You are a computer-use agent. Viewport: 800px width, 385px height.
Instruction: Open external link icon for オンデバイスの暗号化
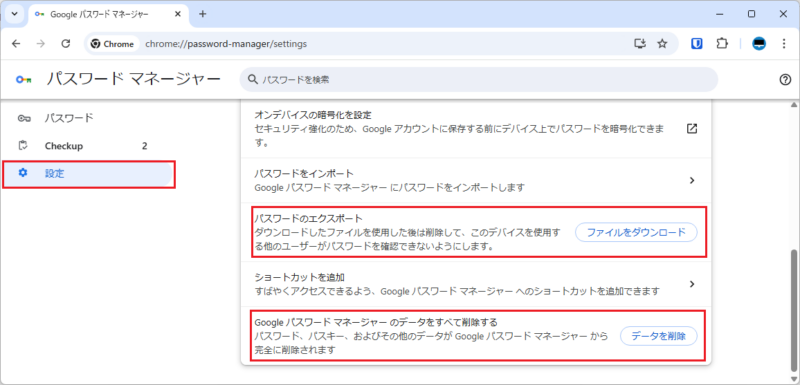pos(692,129)
